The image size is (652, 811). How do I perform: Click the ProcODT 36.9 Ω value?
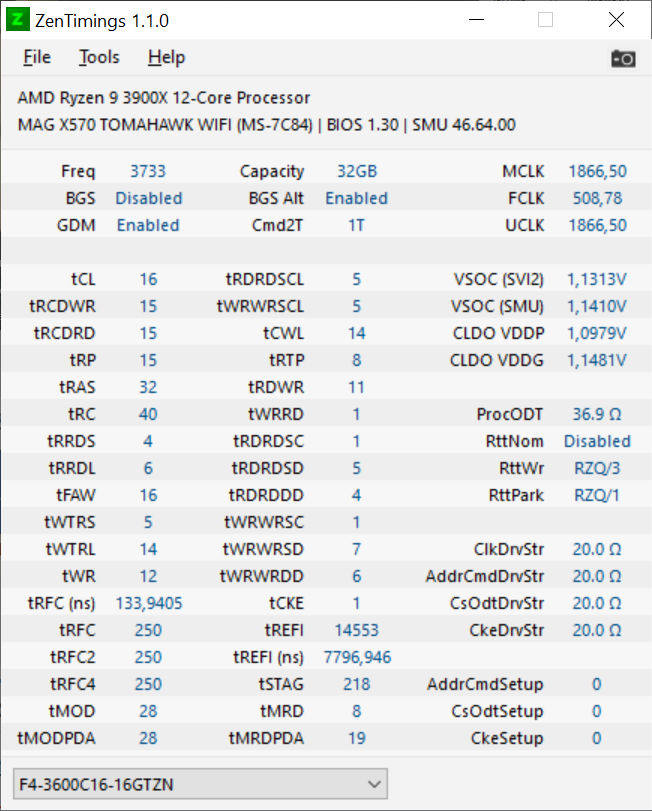597,414
